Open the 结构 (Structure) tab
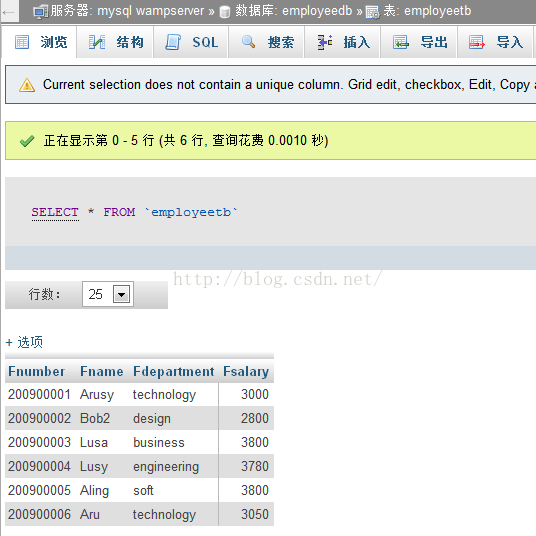Image resolution: width=536 pixels, height=536 pixels. pos(115,42)
